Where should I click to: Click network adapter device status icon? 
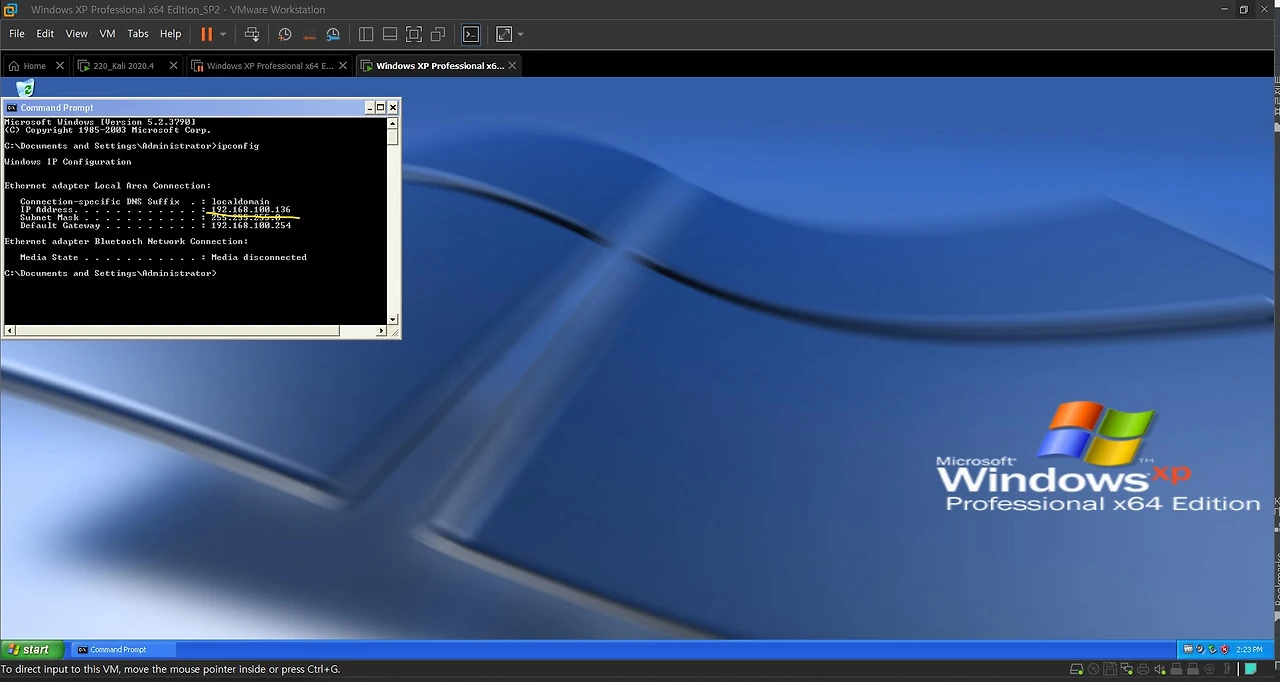(x=1127, y=669)
